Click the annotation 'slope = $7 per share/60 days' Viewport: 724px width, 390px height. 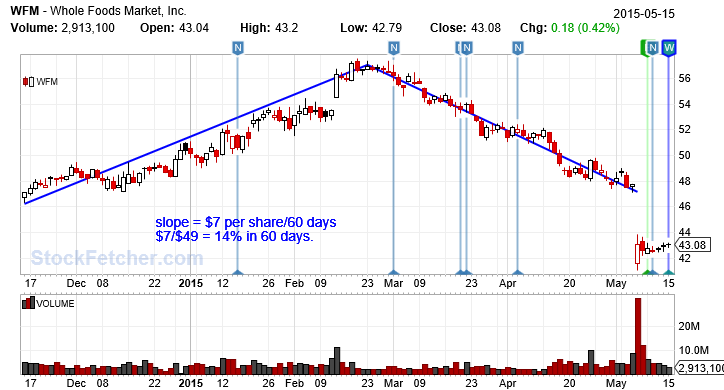(246, 222)
